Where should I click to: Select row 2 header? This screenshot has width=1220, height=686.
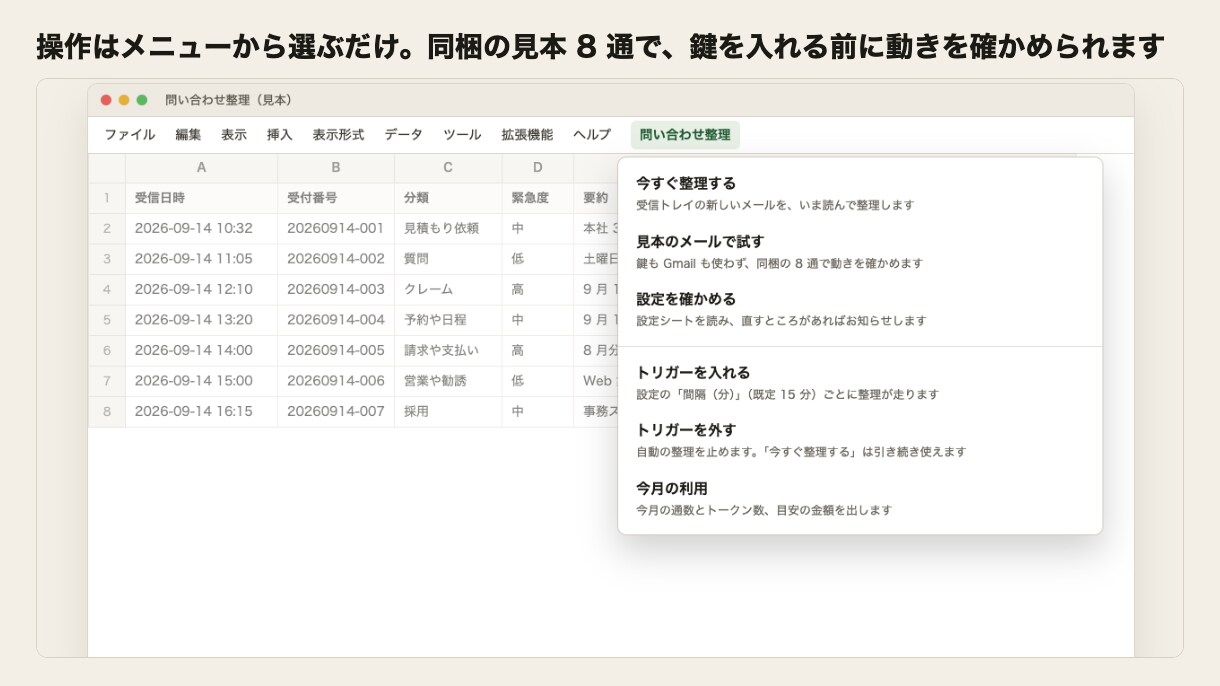(107, 228)
